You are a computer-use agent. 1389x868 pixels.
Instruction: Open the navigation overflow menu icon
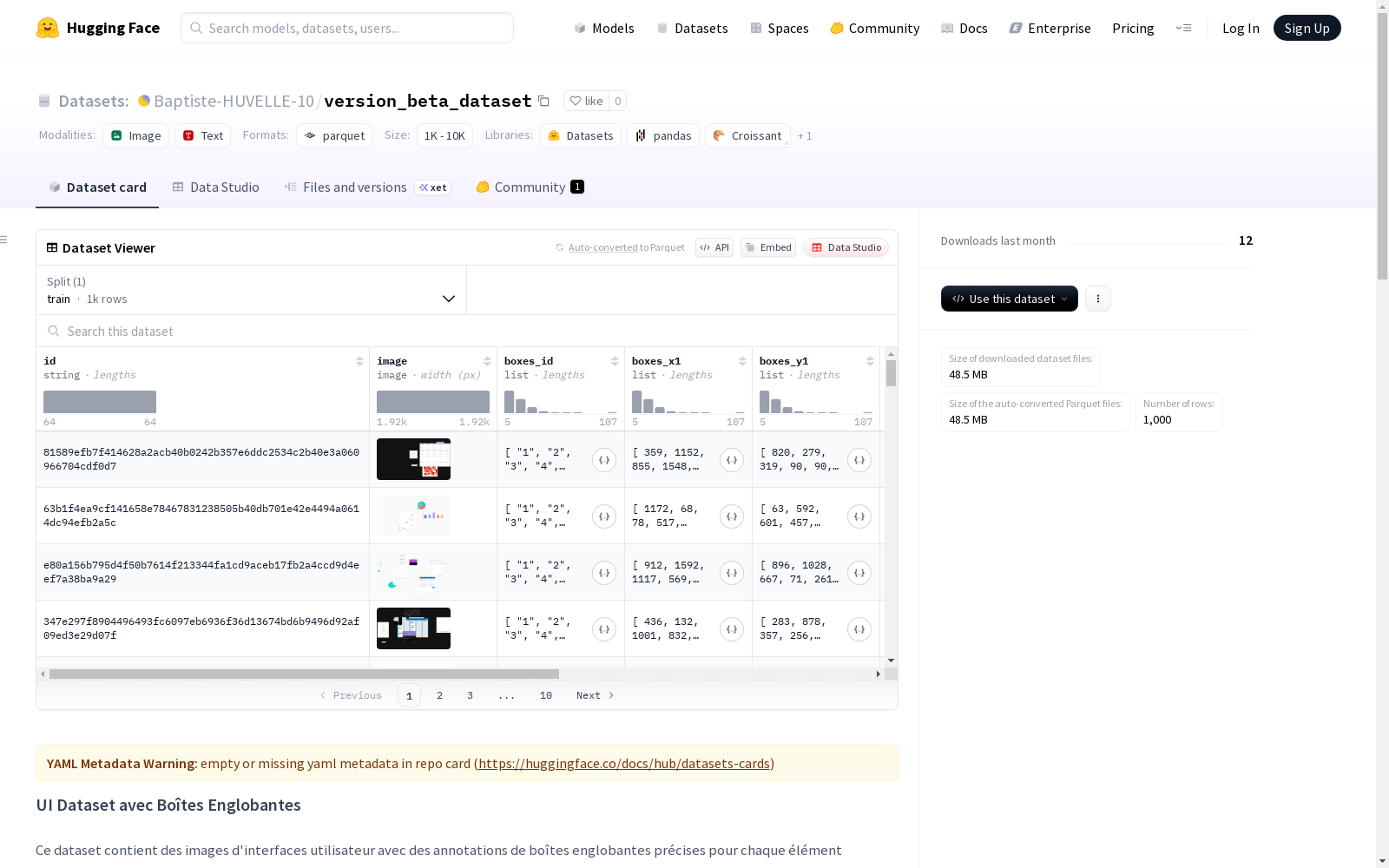pos(1183,28)
